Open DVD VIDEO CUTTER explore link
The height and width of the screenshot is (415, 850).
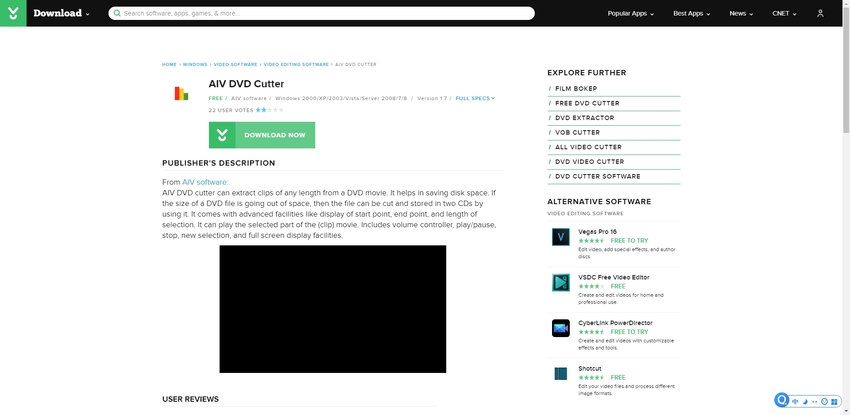[x=589, y=161]
